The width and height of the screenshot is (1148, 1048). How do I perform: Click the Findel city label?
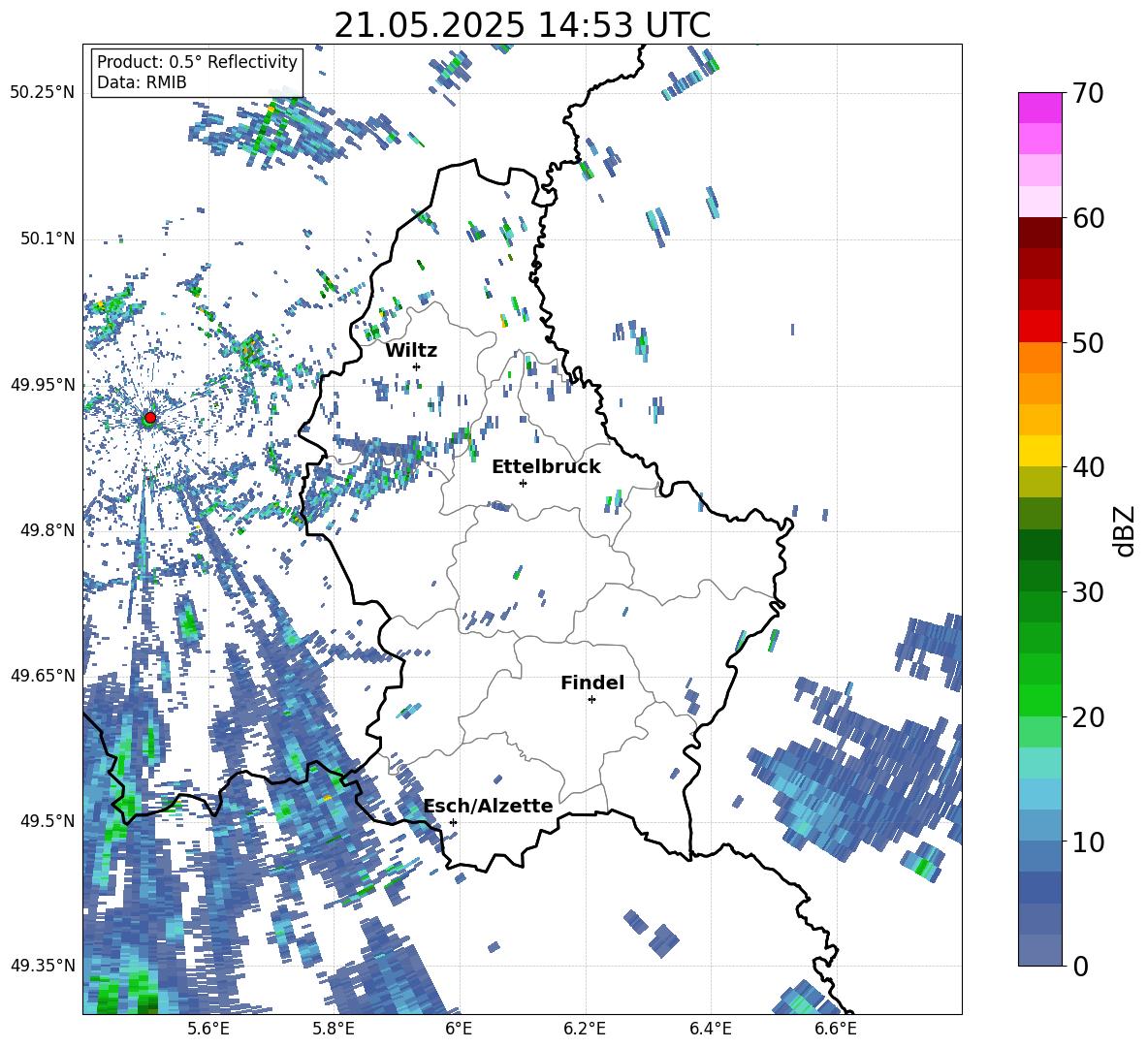click(592, 683)
